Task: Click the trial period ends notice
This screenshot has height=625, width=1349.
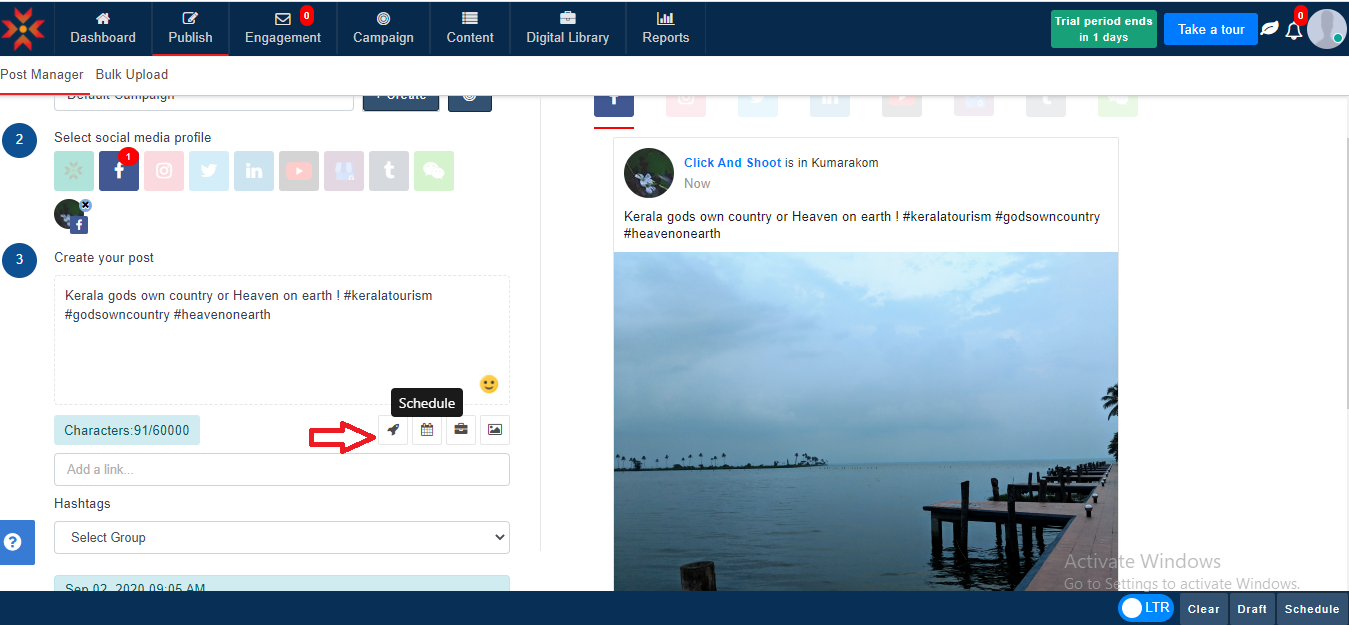Action: point(1103,29)
